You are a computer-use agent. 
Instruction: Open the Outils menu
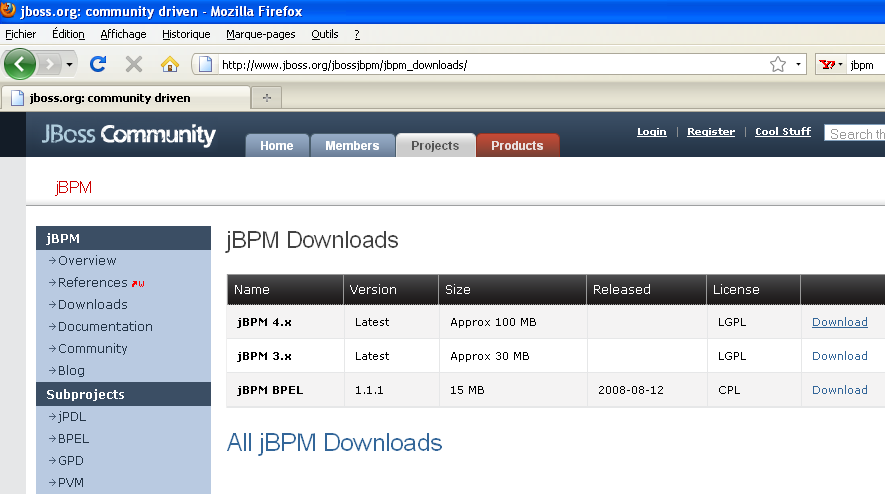(324, 34)
